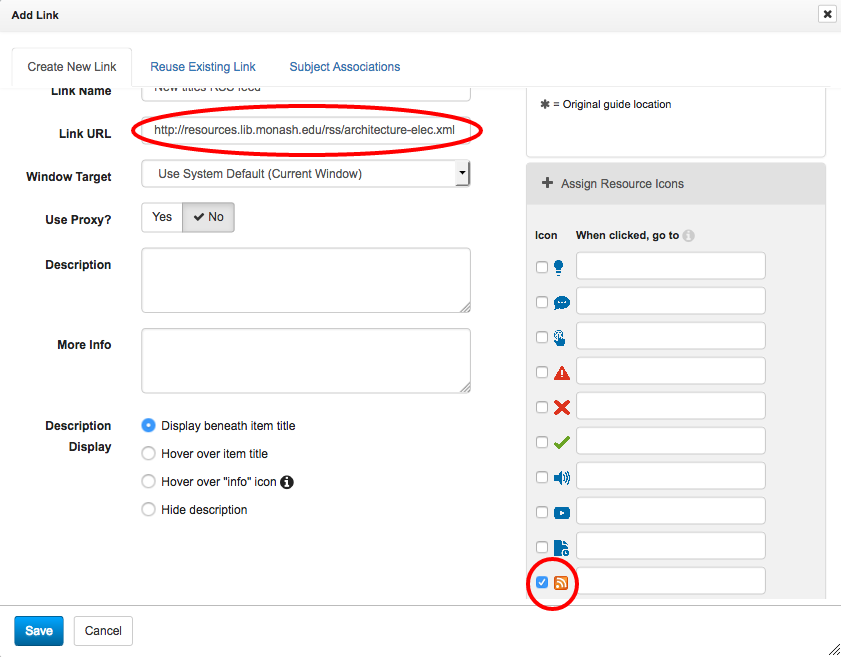Set Use Proxy to Yes

coord(162,217)
